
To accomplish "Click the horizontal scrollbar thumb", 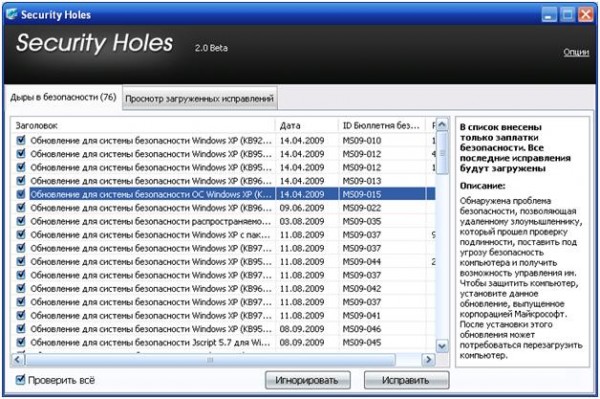I will point(210,360).
